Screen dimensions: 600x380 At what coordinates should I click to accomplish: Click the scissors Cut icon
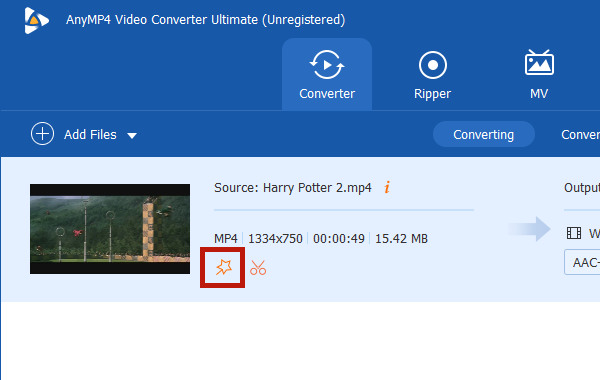258,267
